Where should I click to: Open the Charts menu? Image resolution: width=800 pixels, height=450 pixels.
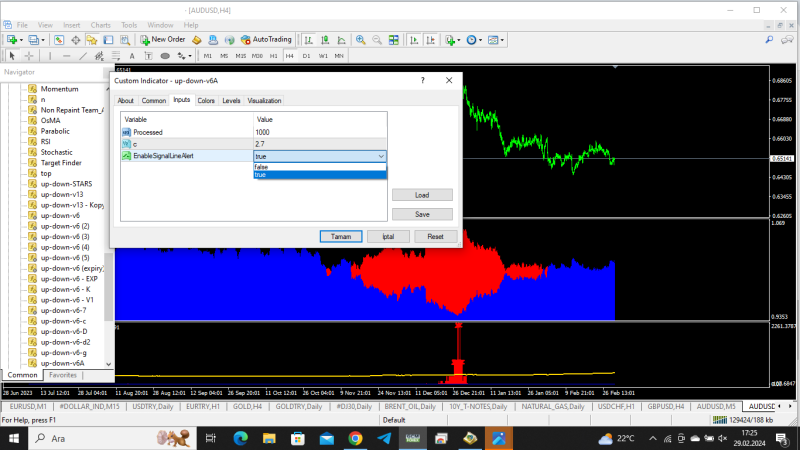[x=100, y=24]
